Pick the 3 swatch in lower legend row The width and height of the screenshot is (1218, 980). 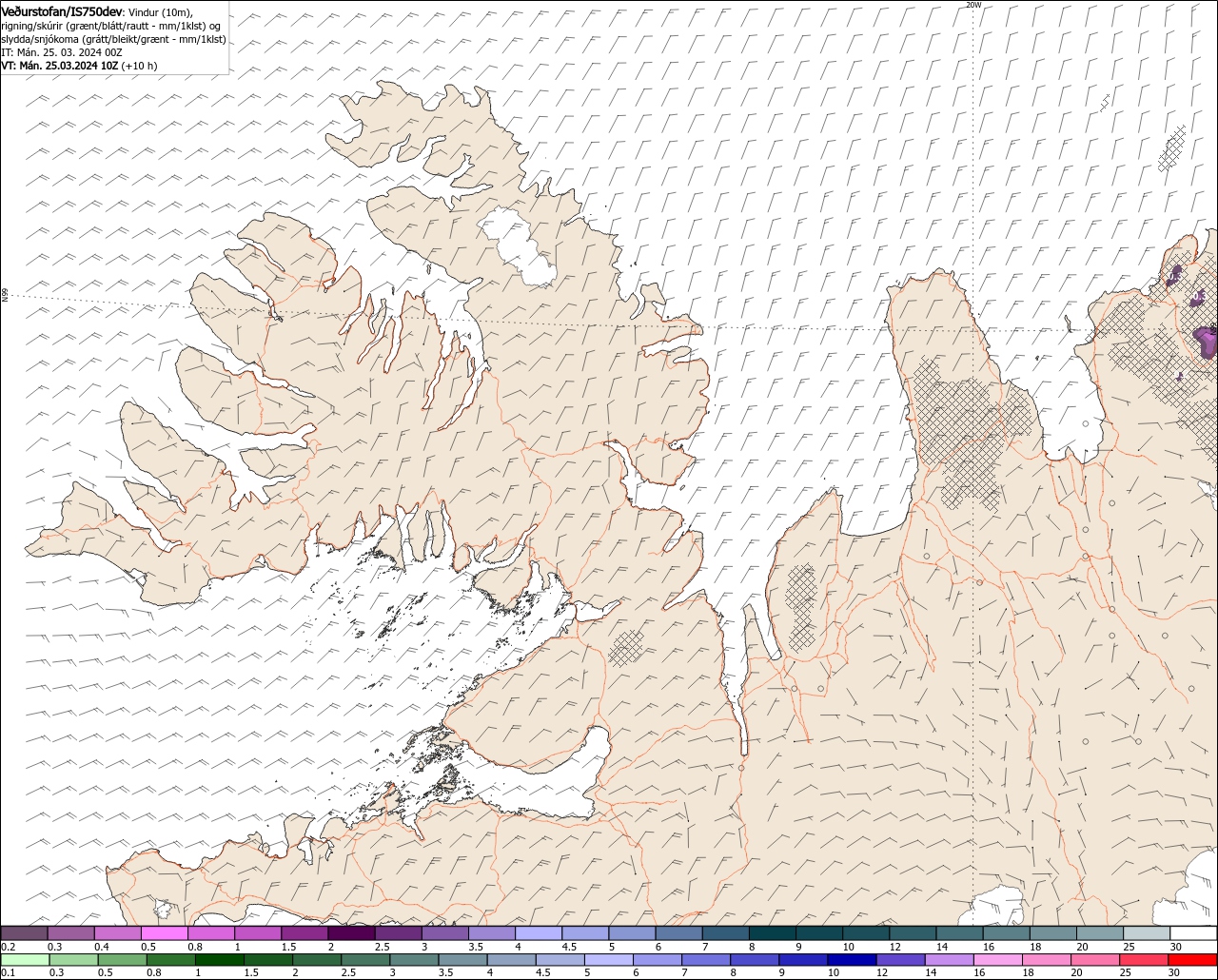pos(414,960)
